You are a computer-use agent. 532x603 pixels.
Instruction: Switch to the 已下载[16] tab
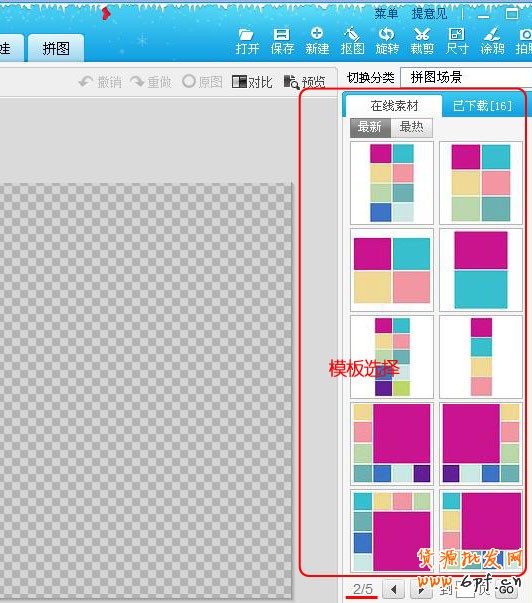[x=482, y=106]
